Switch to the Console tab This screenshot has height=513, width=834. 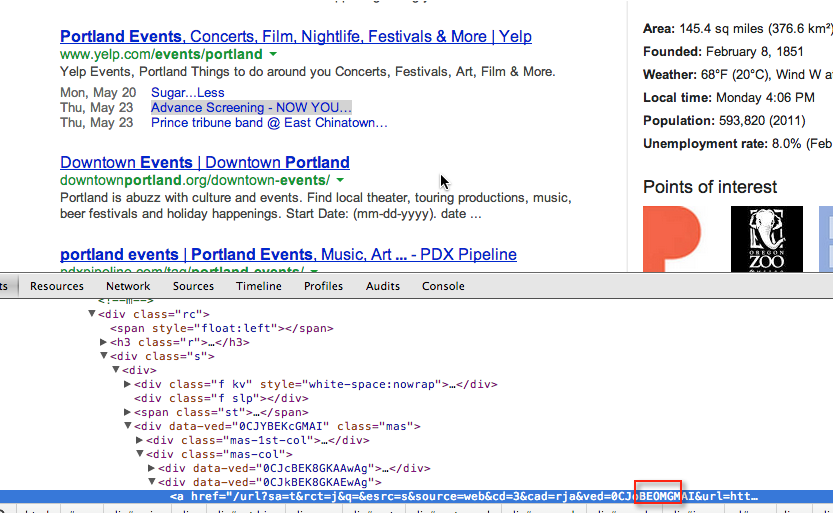click(442, 286)
